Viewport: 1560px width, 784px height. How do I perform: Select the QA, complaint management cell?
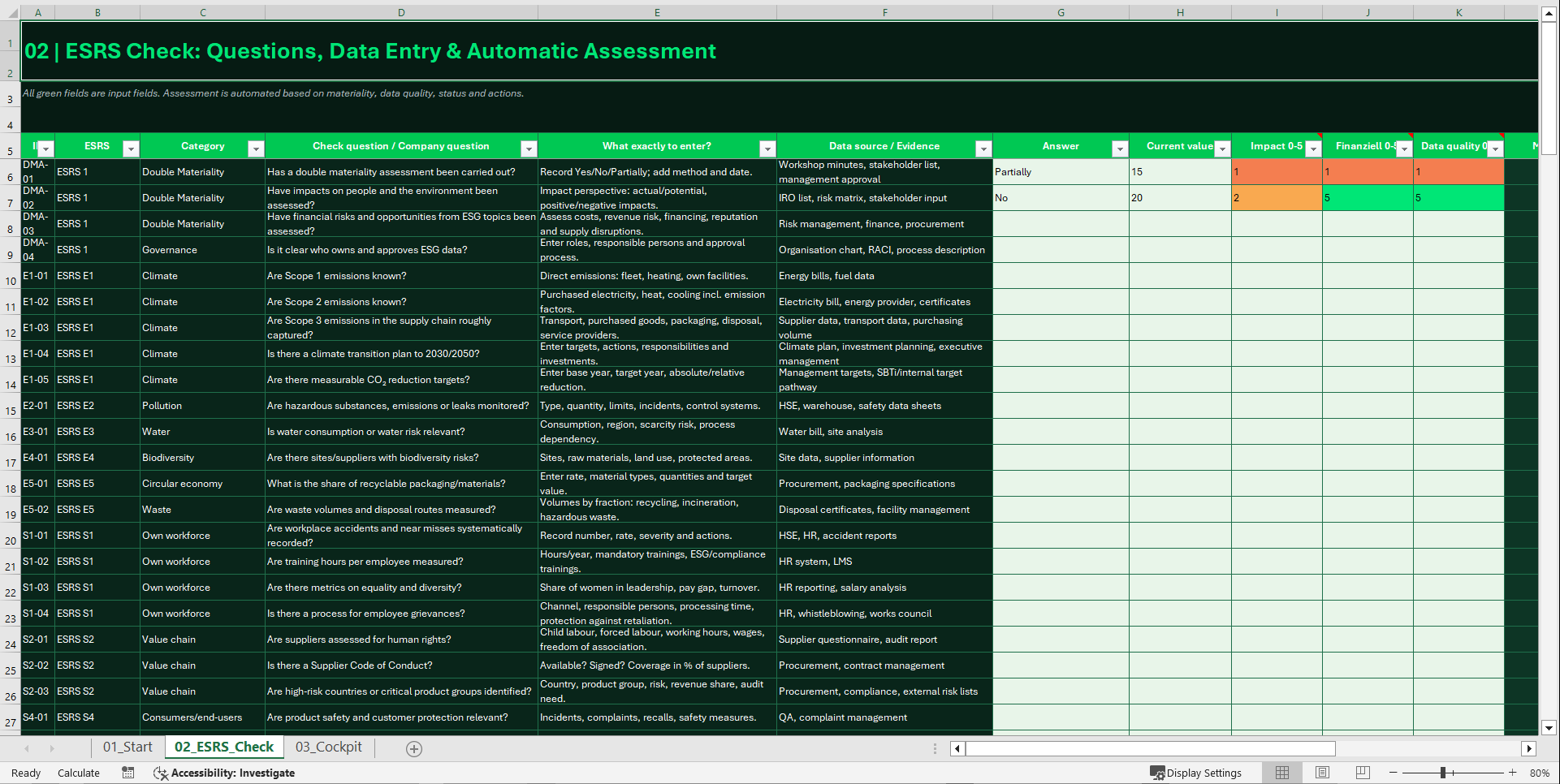pyautogui.click(x=884, y=717)
